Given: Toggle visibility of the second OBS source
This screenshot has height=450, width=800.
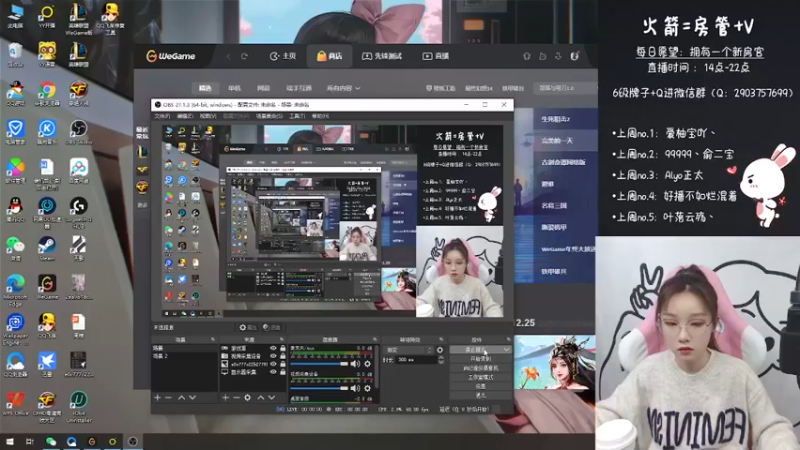Looking at the screenshot, I should click(273, 356).
